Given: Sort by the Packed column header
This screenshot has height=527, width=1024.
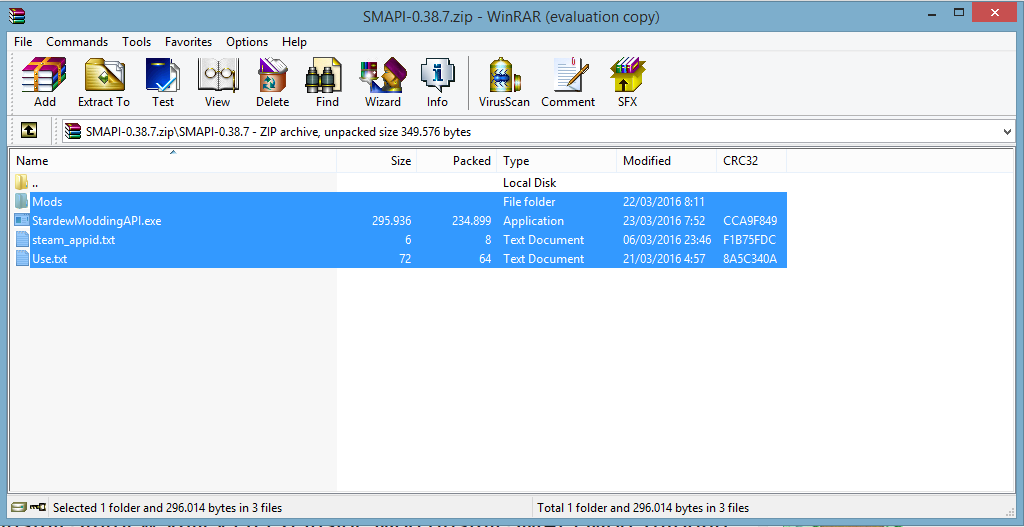Looking at the screenshot, I should point(456,161).
